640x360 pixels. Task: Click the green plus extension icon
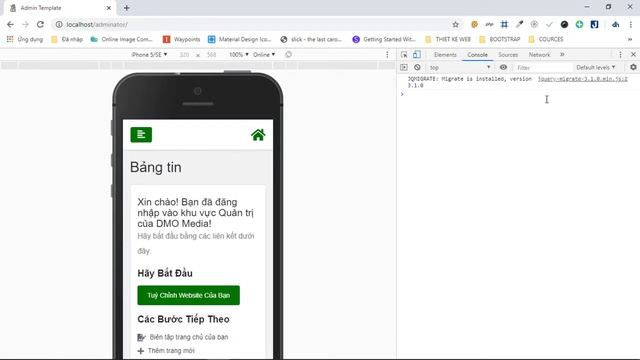pyautogui.click(x=579, y=24)
